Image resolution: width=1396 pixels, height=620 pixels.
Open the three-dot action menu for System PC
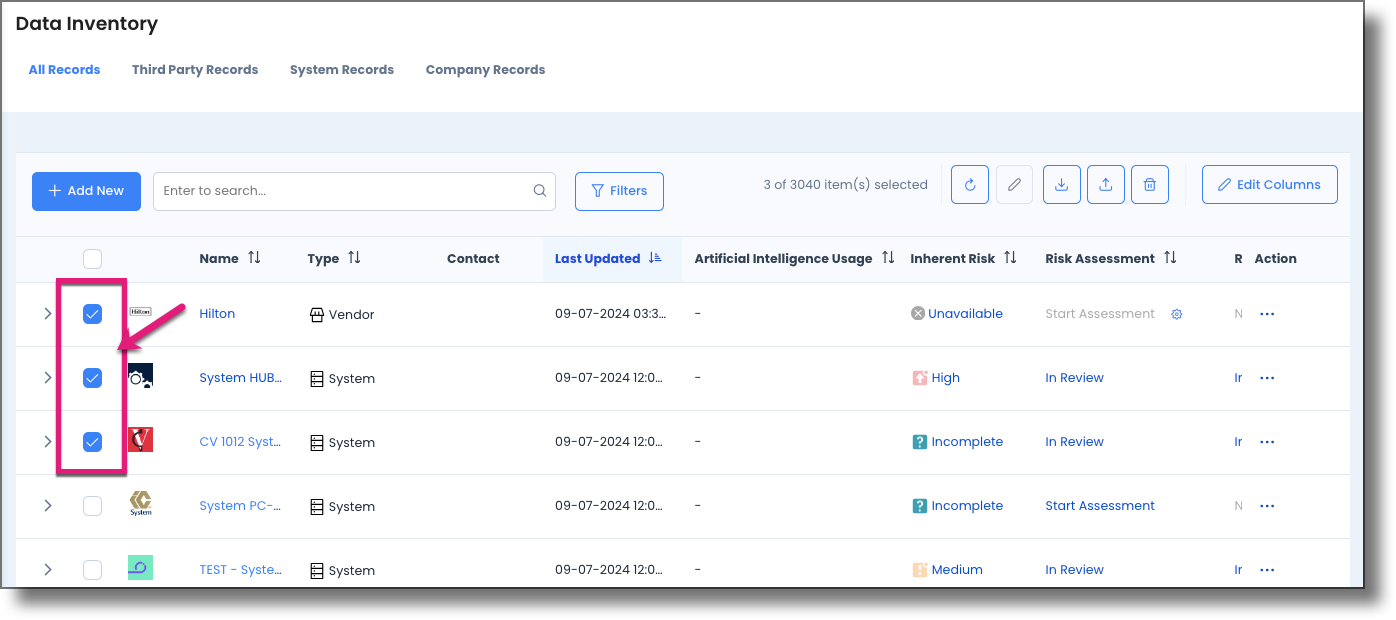coord(1267,506)
